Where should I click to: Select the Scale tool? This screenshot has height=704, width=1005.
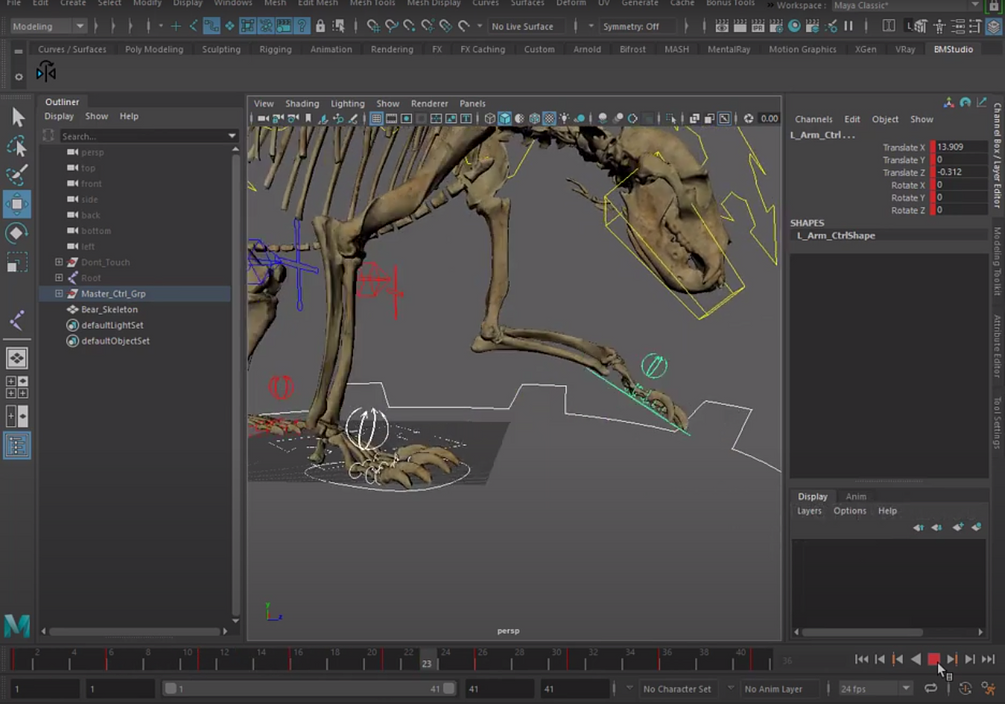click(x=17, y=262)
